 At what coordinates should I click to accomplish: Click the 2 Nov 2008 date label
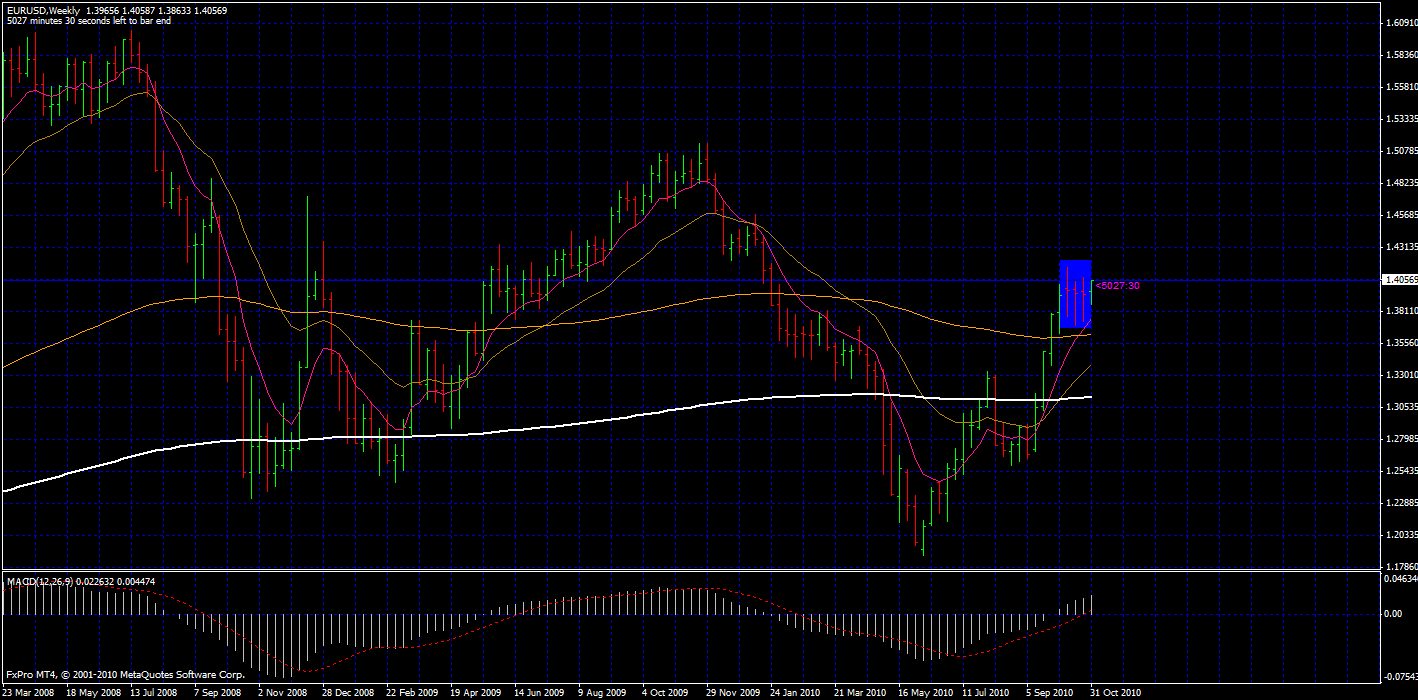282,692
